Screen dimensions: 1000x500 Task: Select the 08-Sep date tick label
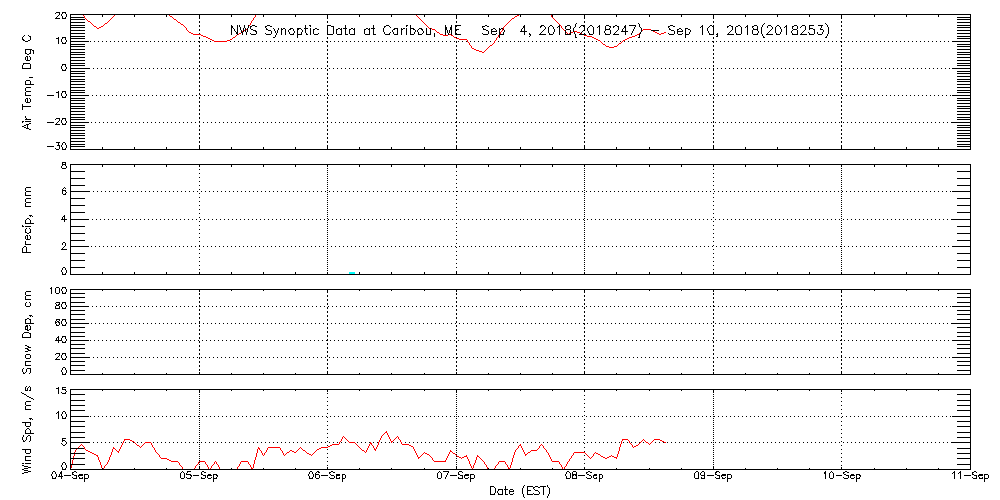click(584, 477)
